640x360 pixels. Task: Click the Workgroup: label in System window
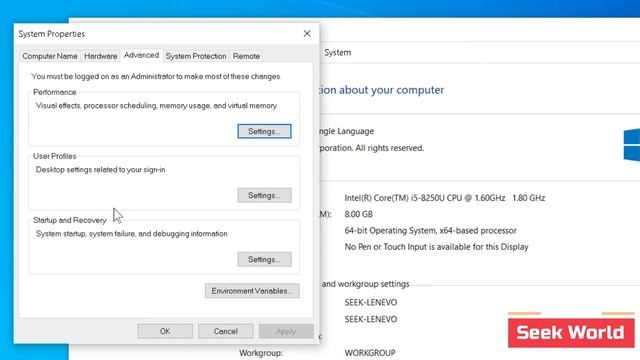click(261, 353)
